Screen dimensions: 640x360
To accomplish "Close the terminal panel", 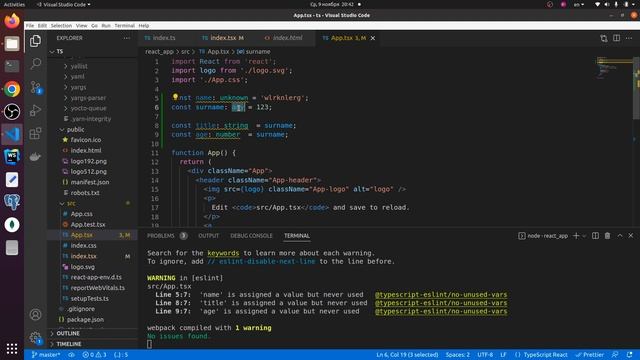I will pos(631,236).
